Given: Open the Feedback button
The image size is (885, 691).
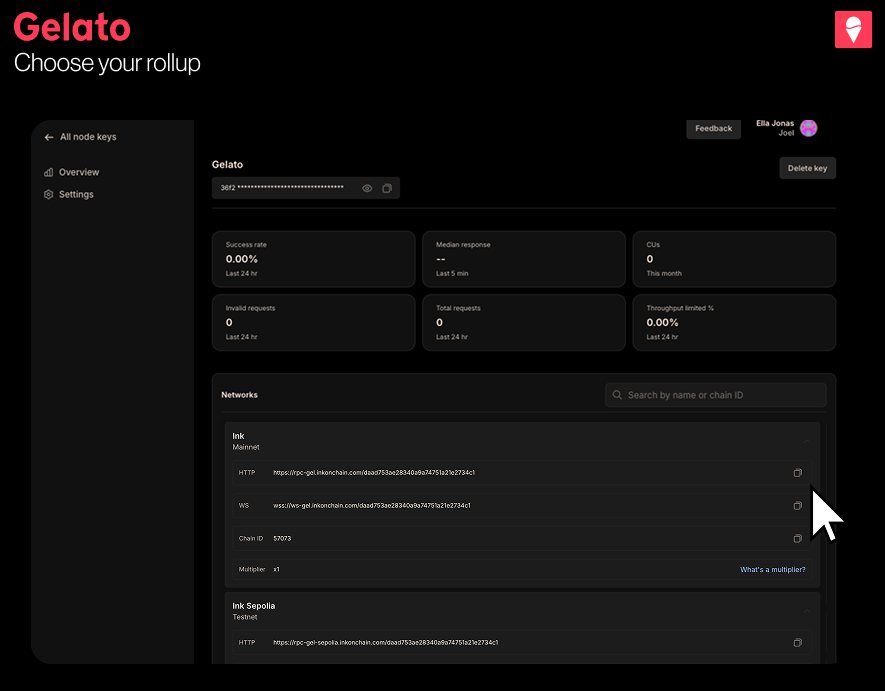Looking at the screenshot, I should point(713,129).
